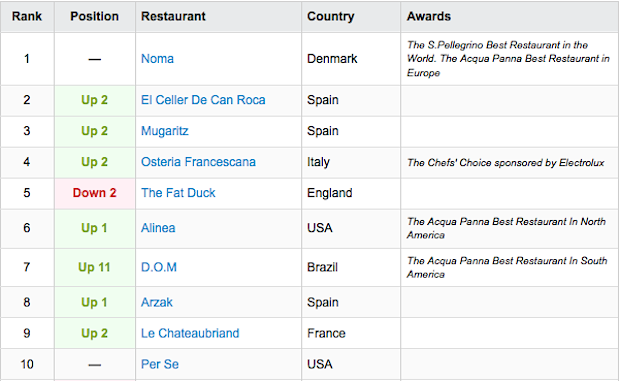620x381 pixels.
Task: Select the Rank column header
Action: tap(27, 16)
